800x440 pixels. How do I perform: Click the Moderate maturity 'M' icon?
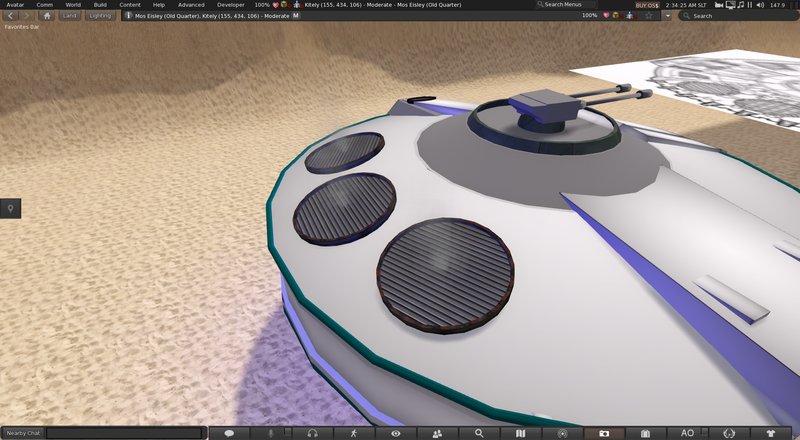point(296,16)
